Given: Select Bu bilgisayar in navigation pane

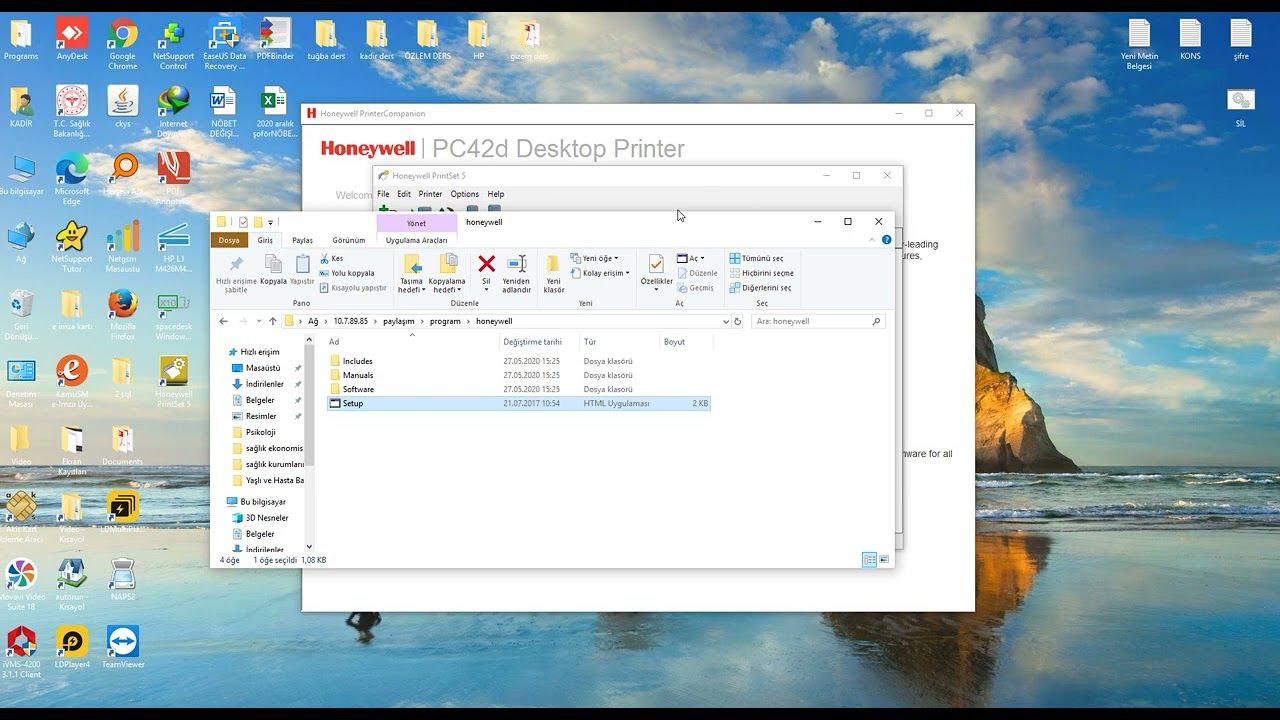Looking at the screenshot, I should click(x=262, y=502).
